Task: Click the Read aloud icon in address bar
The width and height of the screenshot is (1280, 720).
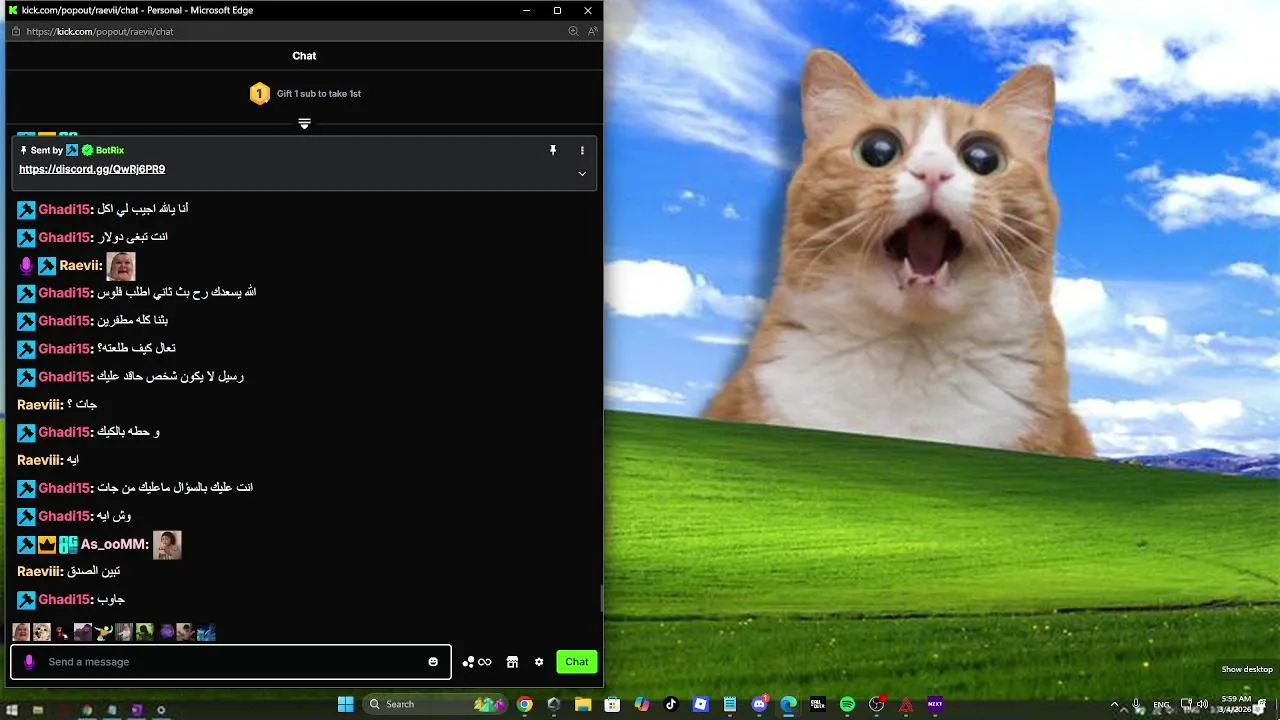Action: pyautogui.click(x=592, y=31)
